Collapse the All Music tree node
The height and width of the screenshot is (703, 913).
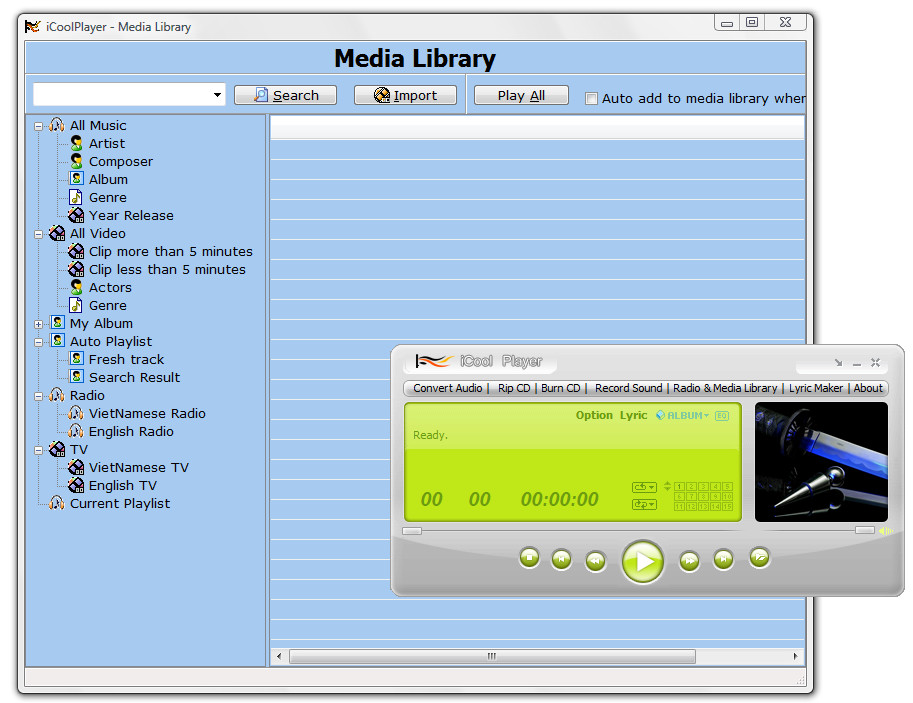coord(38,126)
